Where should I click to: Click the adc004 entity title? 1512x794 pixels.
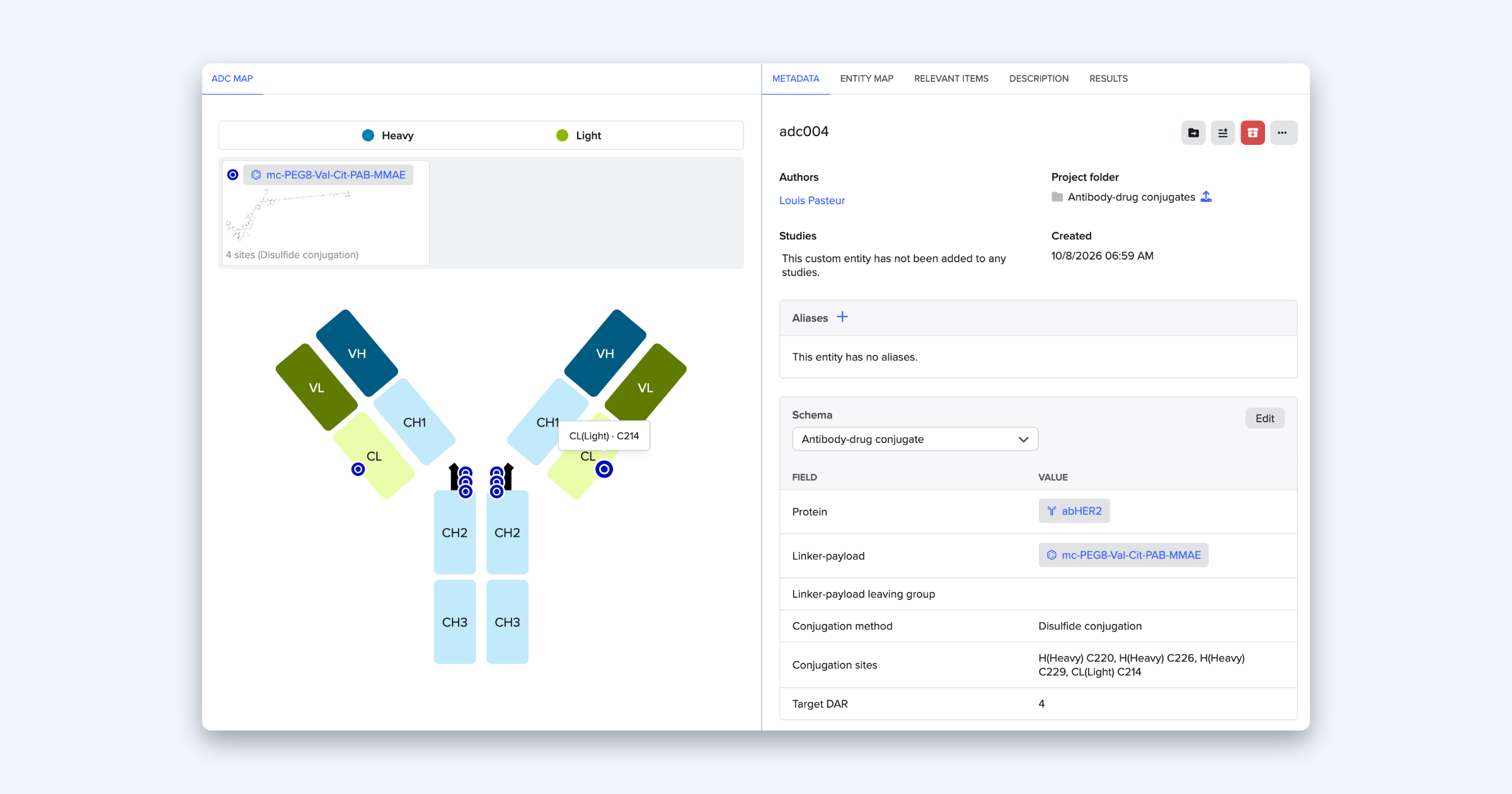coord(804,131)
